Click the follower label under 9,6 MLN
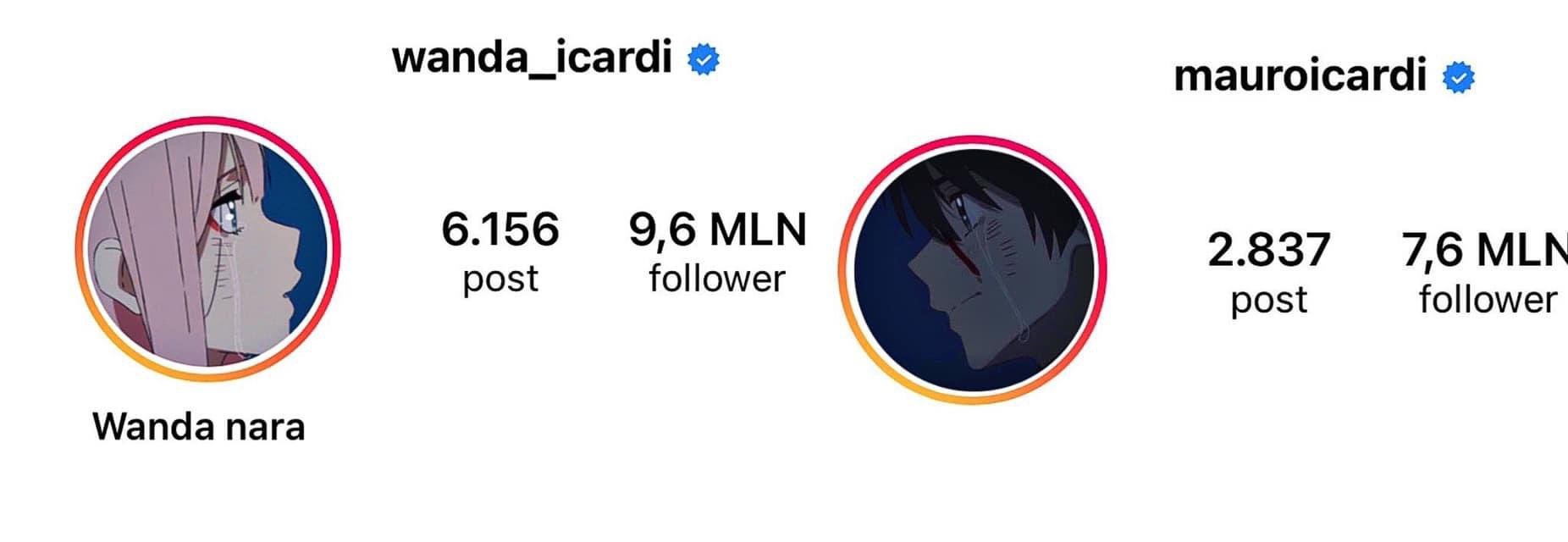The width and height of the screenshot is (1568, 542). coord(717,279)
